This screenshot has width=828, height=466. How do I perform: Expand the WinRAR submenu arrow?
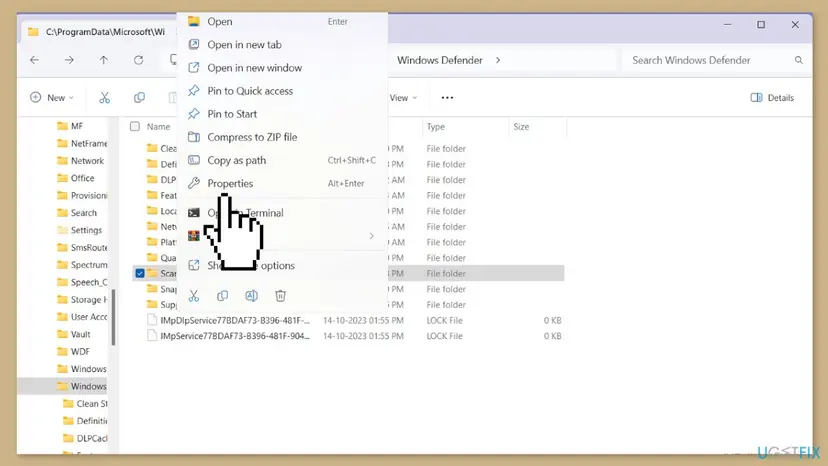(x=371, y=236)
